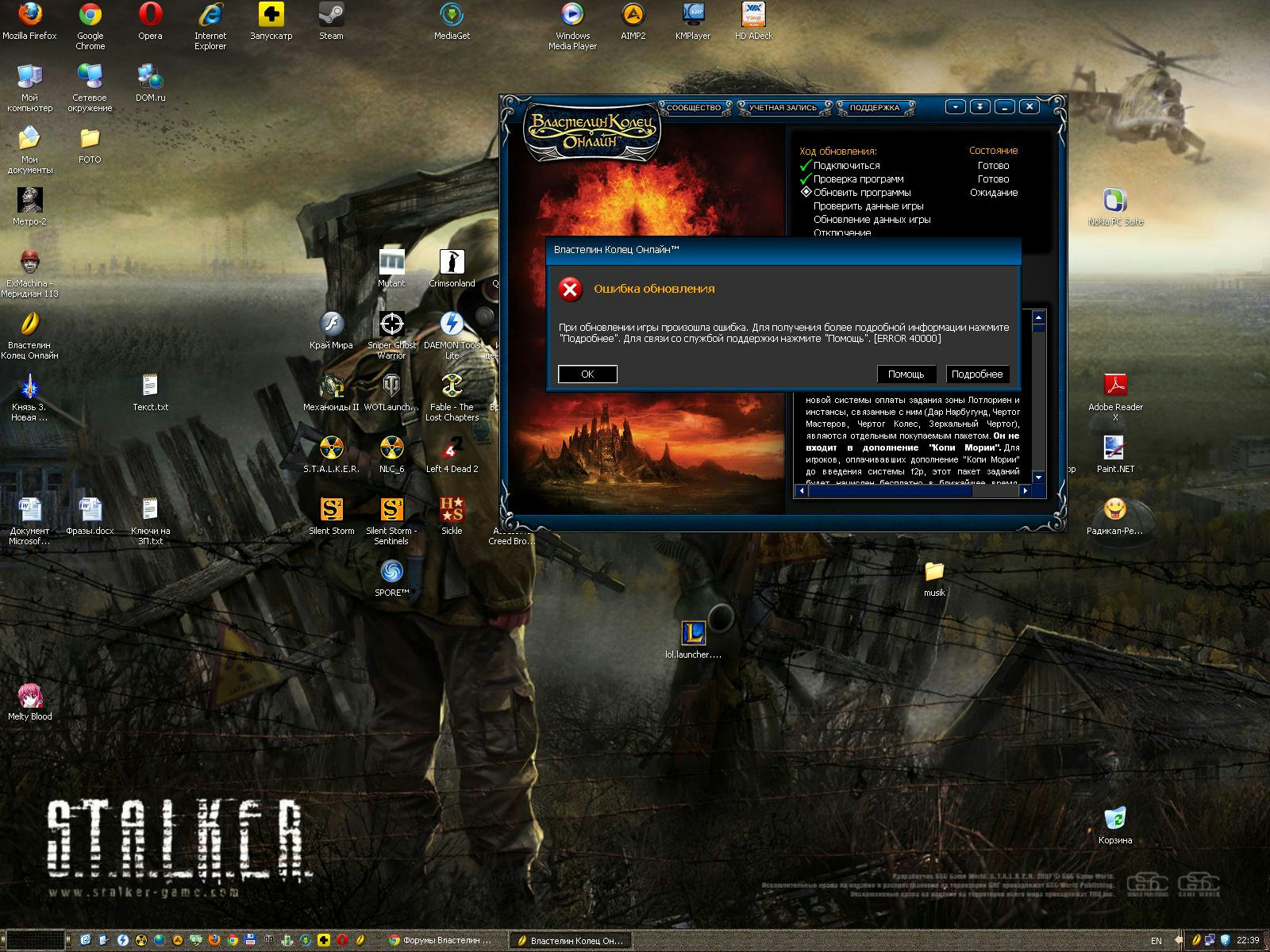Open the Учетная запись menu in launcher
The image size is (1270, 952).
783,107
